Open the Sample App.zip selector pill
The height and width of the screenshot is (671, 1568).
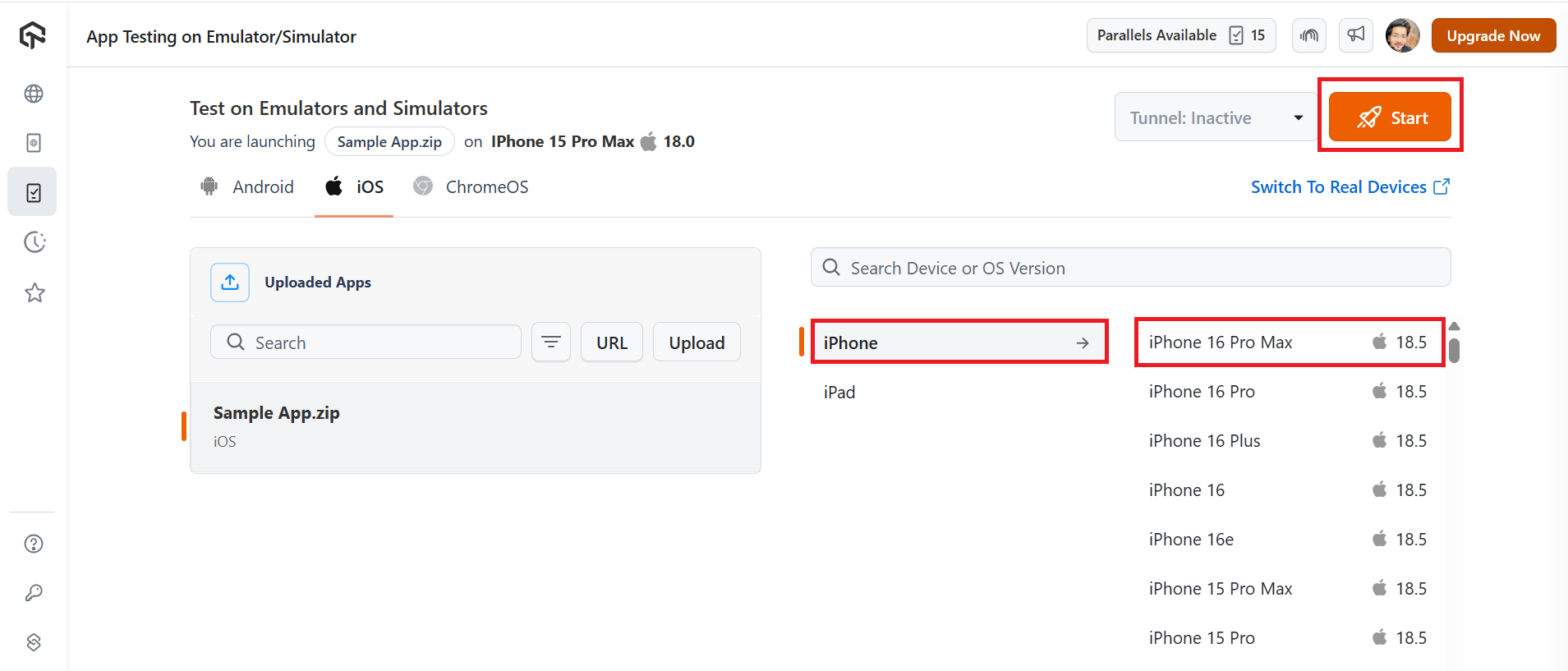click(389, 141)
